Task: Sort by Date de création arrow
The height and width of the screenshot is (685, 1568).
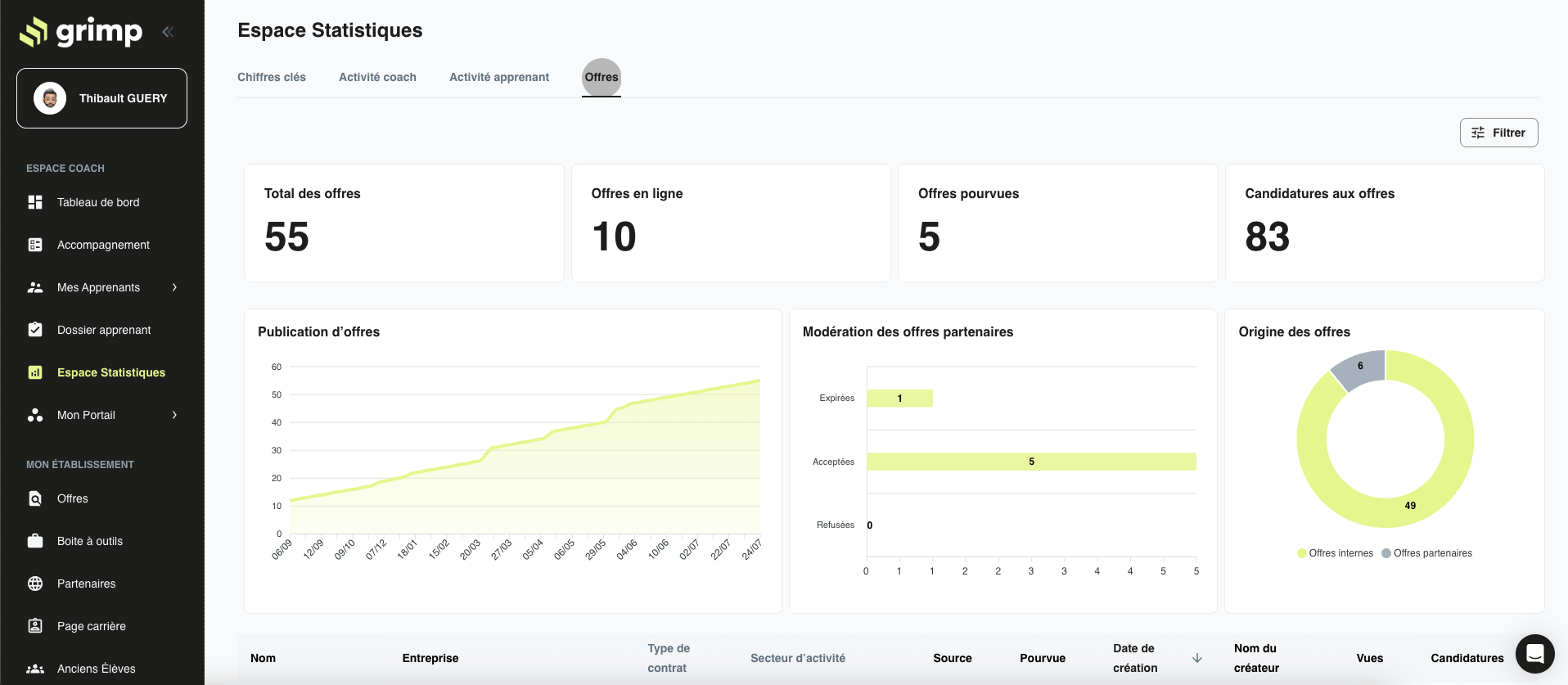Action: pos(1197,658)
